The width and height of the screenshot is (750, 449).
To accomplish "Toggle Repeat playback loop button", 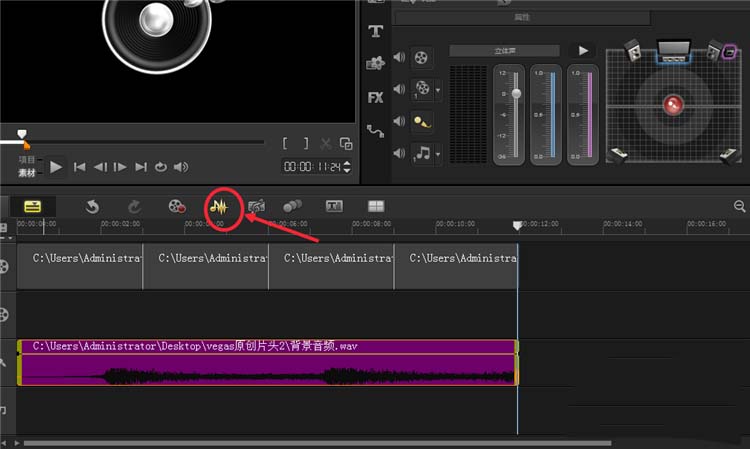I will tap(161, 167).
